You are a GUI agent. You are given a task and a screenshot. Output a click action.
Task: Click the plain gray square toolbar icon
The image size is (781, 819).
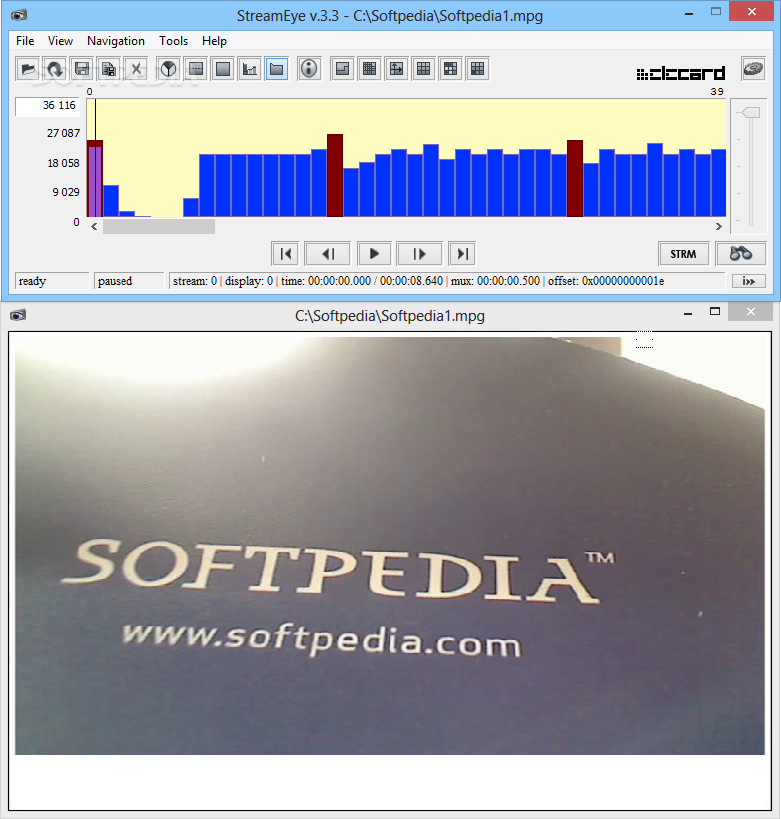223,69
